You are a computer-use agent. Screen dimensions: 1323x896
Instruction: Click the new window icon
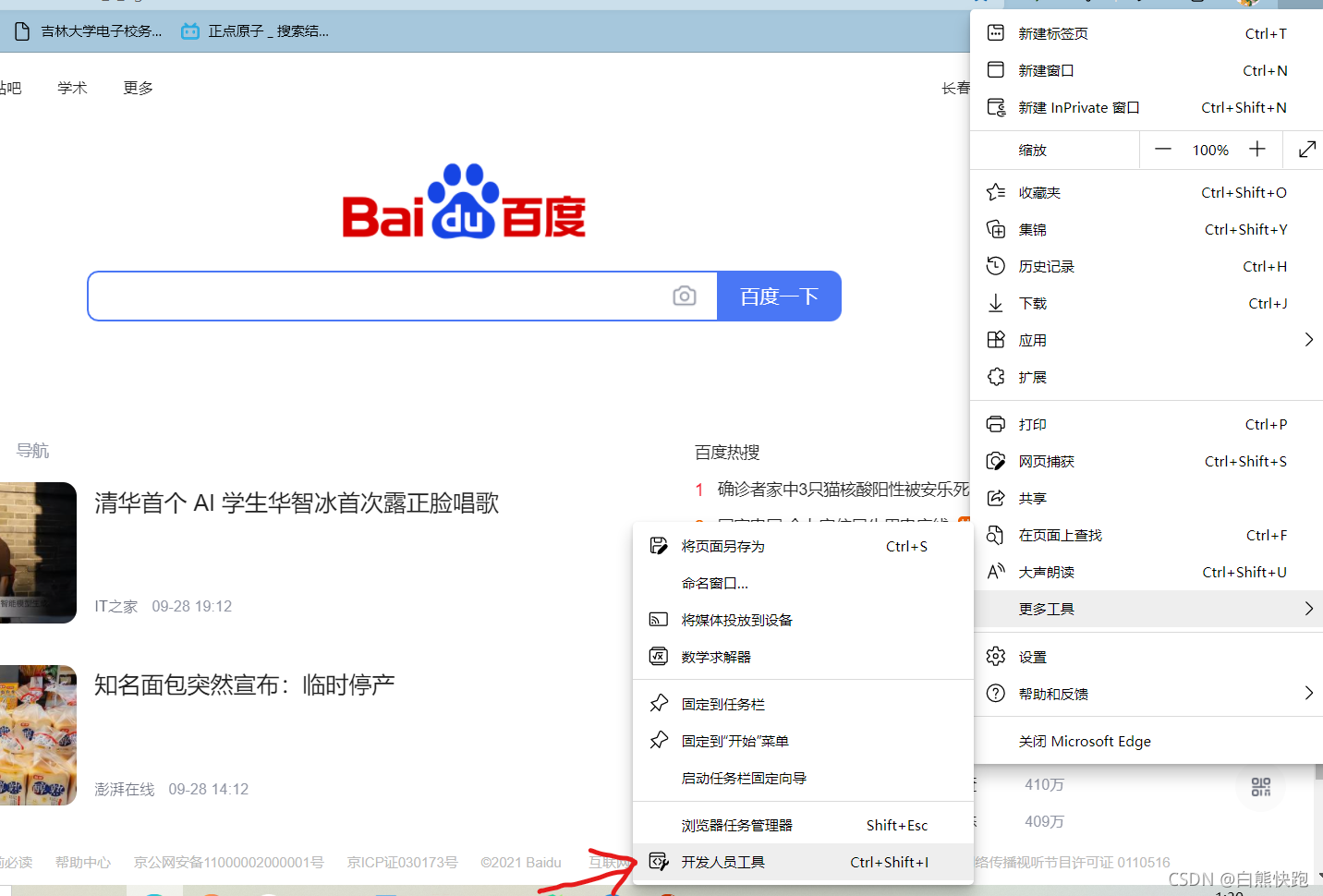point(996,70)
